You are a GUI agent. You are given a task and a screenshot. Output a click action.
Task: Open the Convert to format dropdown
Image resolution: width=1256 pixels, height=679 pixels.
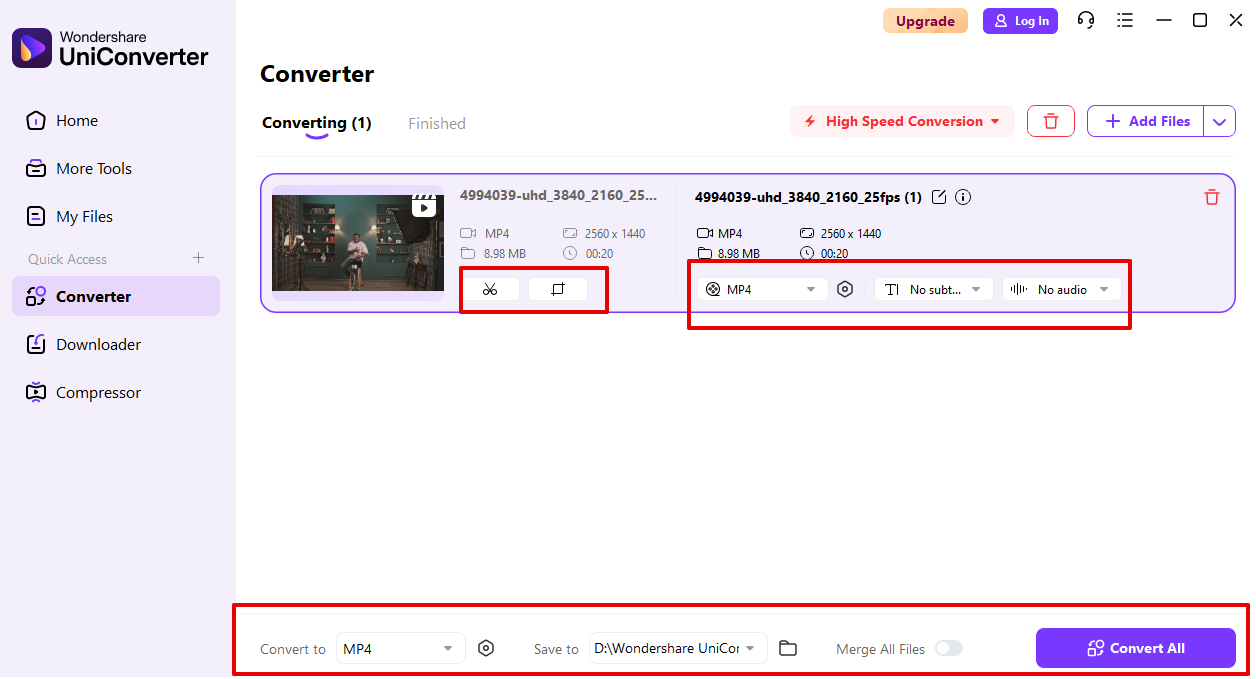(x=400, y=648)
